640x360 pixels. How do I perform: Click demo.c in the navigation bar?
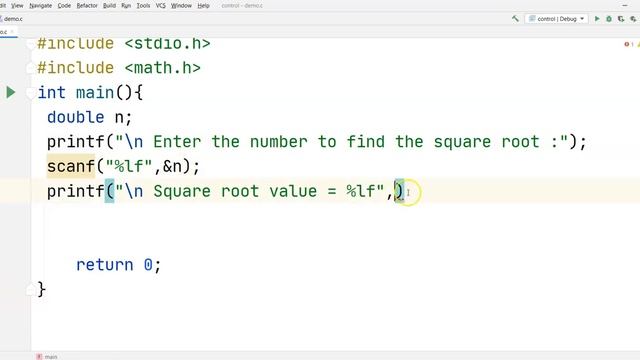pos(12,19)
